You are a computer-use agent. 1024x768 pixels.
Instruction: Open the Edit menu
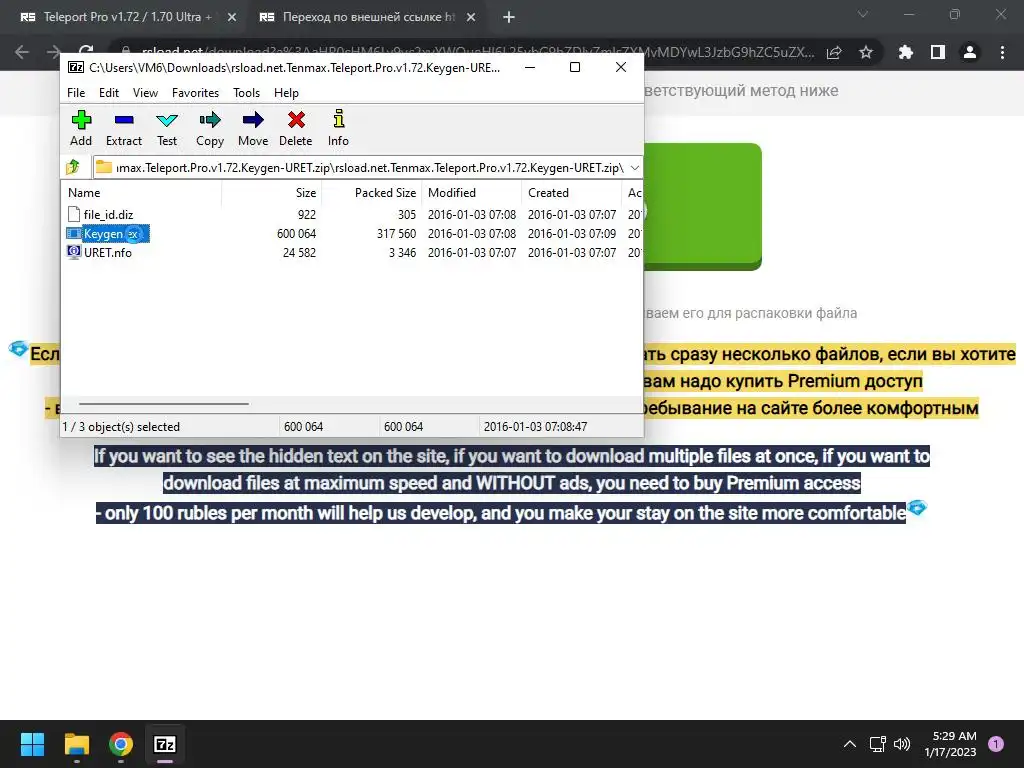pos(108,93)
